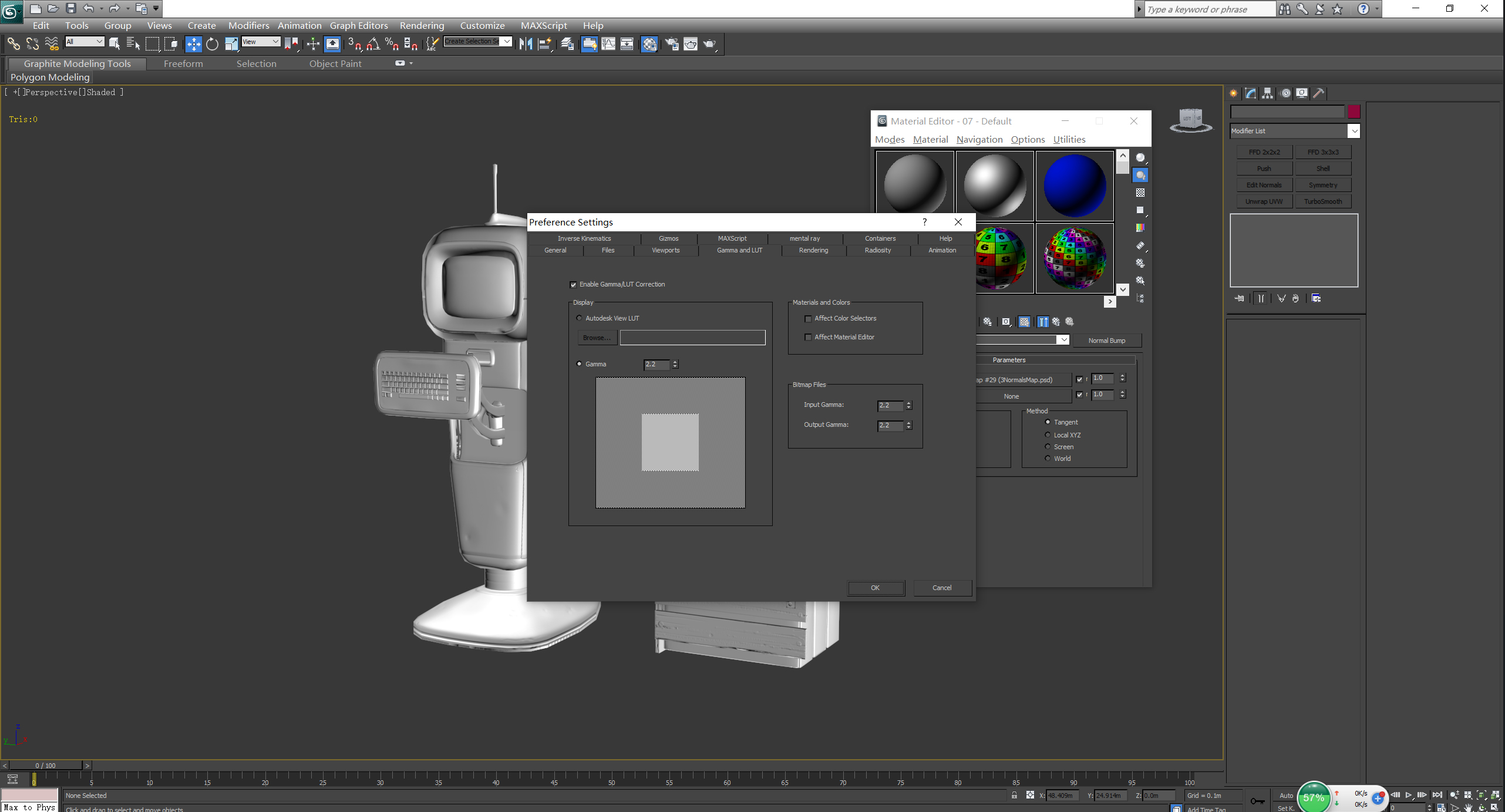Open the selection filter All dropdown
This screenshot has height=812, width=1505.
(85, 42)
